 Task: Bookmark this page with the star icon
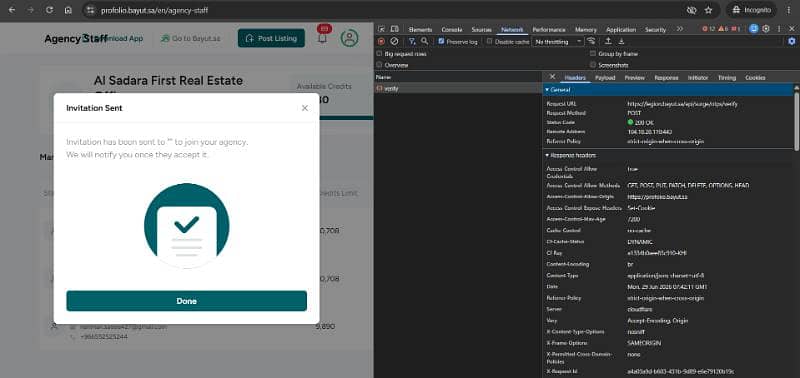click(708, 10)
